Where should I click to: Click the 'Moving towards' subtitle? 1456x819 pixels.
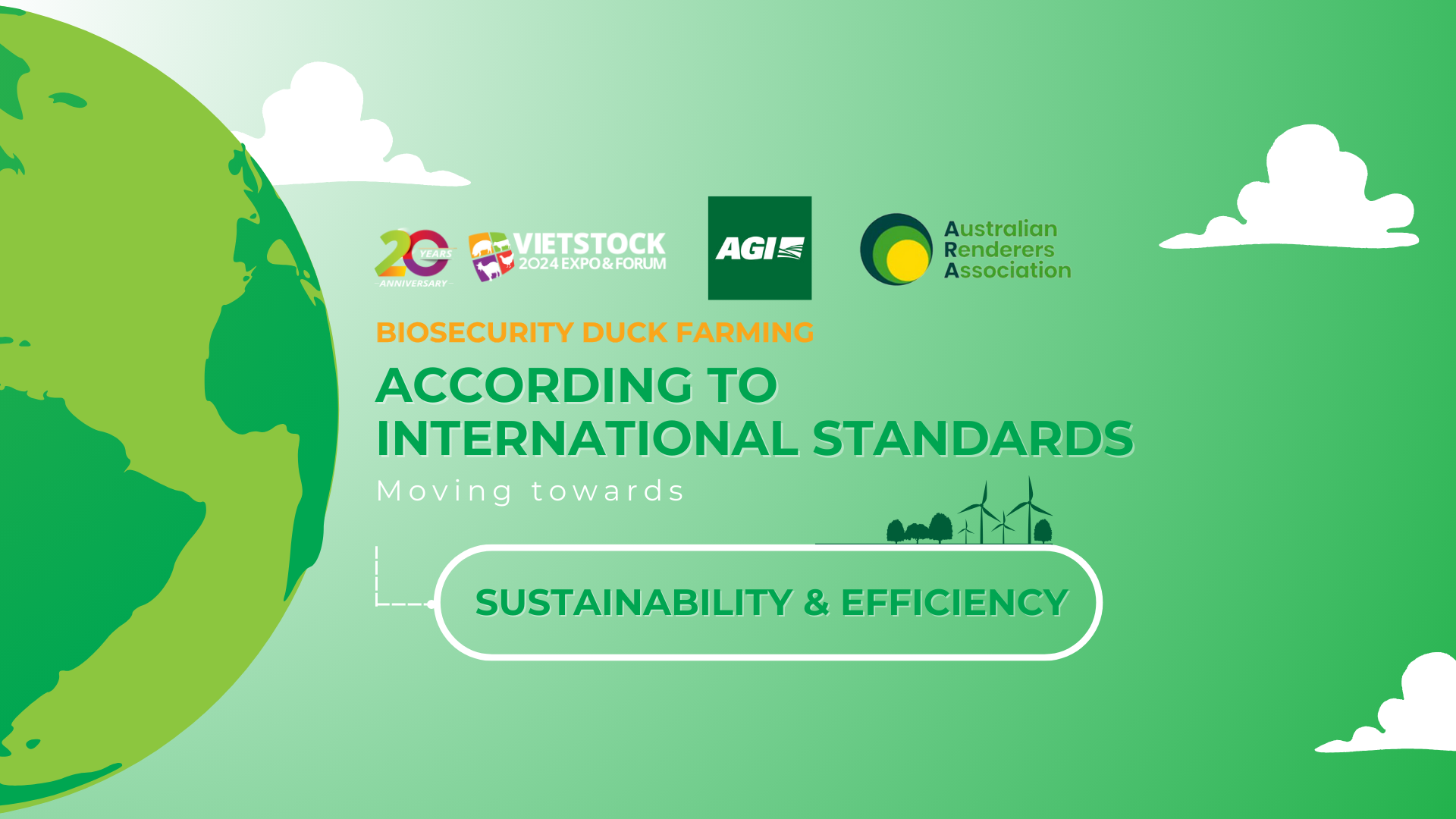point(531,491)
